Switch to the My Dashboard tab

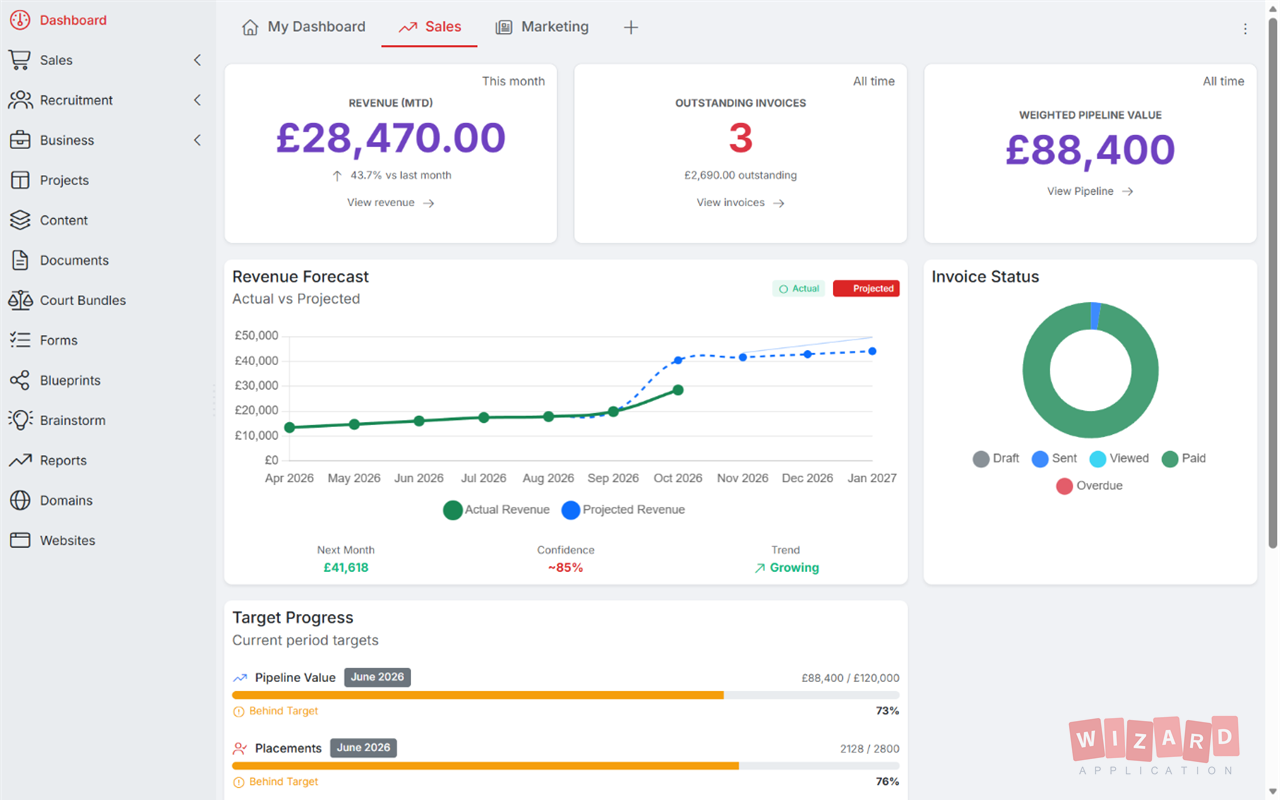pos(304,27)
